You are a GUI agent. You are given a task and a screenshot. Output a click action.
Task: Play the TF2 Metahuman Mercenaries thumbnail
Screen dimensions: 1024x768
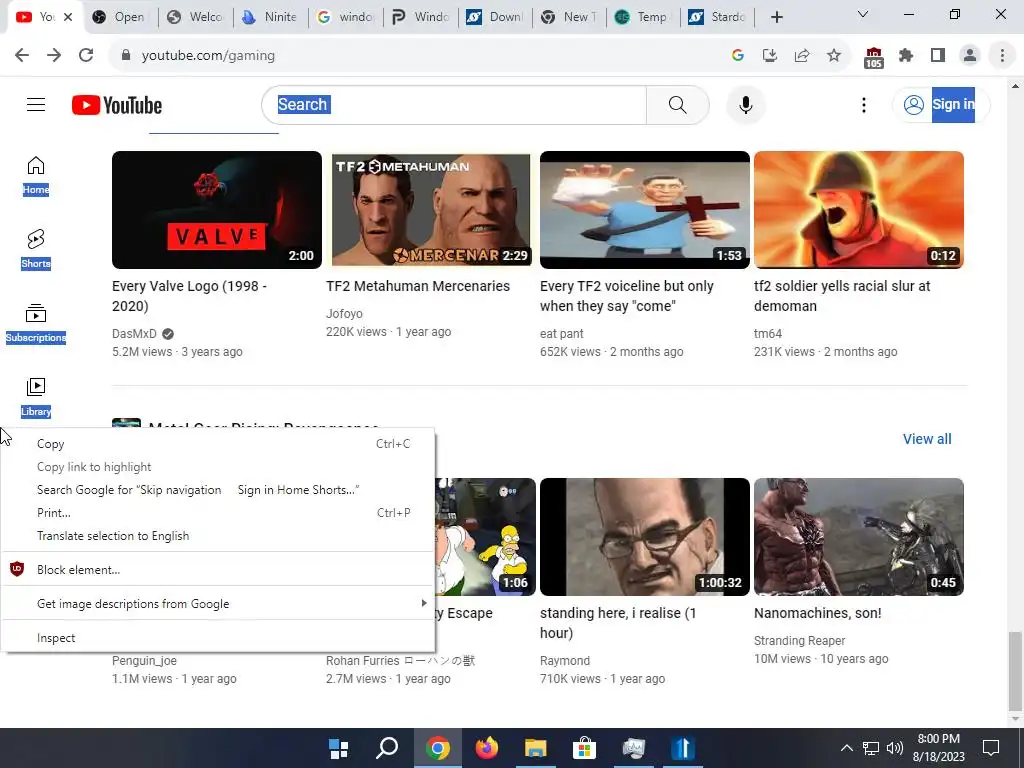coord(431,210)
